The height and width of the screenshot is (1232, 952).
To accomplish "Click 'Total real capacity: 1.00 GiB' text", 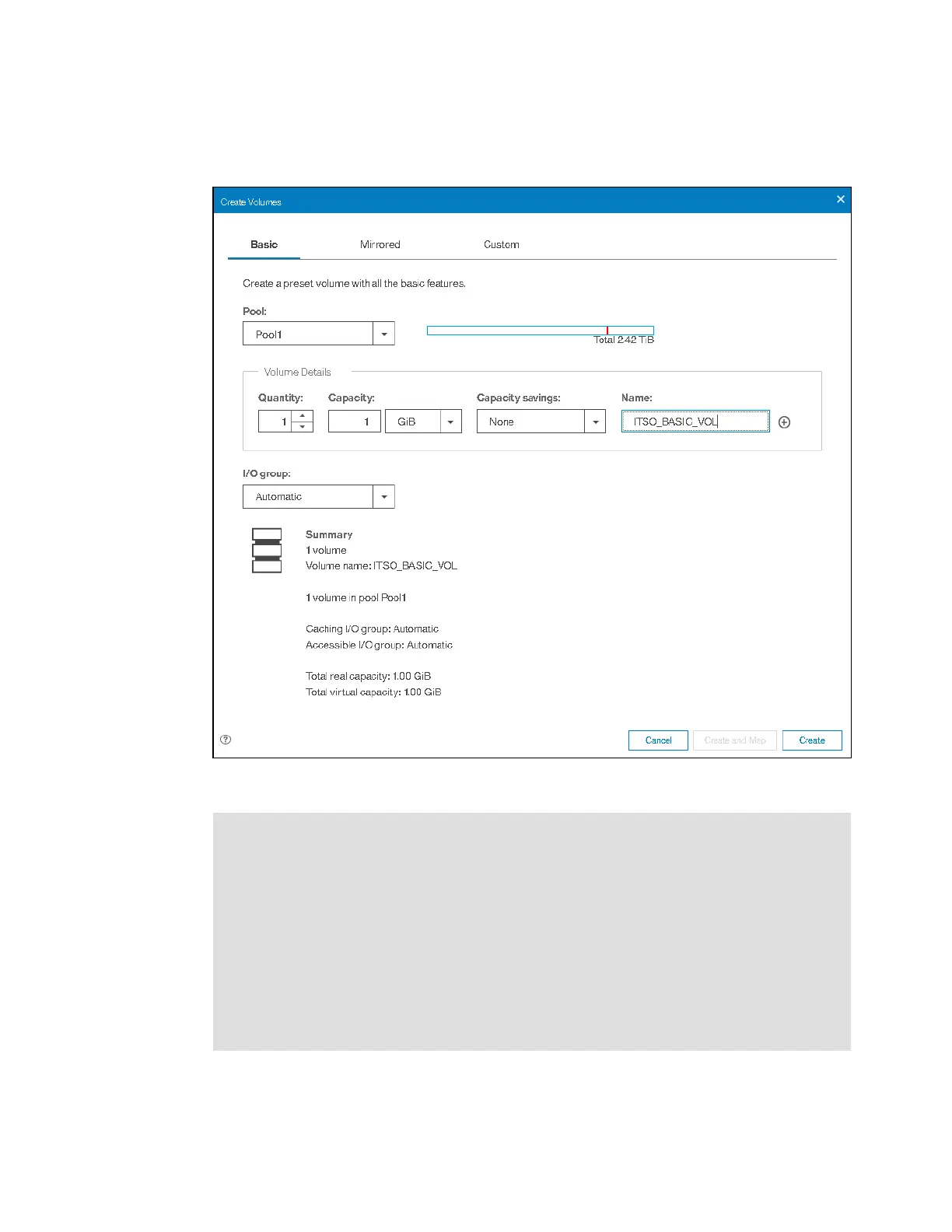I will click(368, 676).
